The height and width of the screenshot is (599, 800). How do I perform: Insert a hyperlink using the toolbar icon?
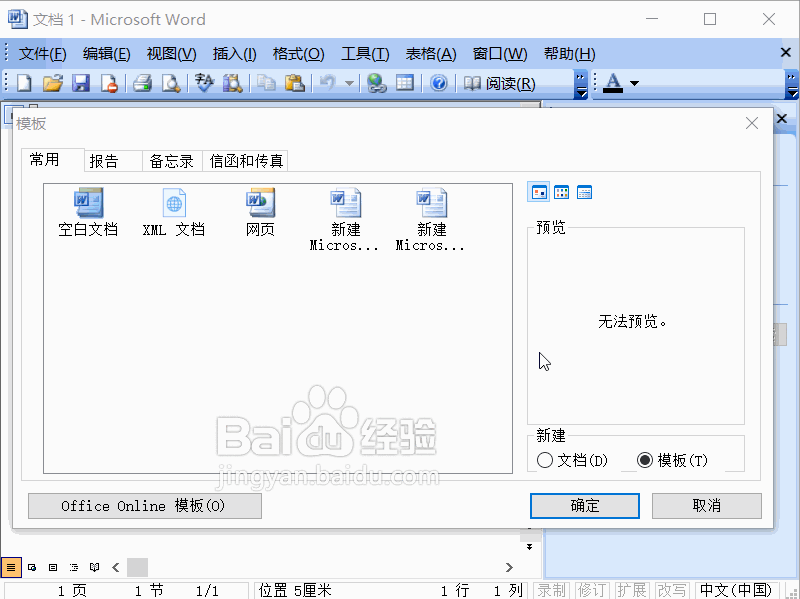click(378, 83)
